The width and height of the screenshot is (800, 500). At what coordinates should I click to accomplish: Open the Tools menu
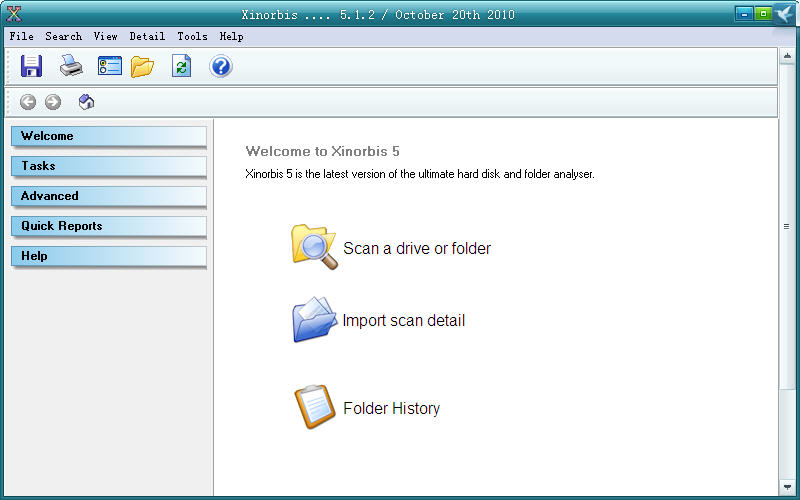pos(192,36)
